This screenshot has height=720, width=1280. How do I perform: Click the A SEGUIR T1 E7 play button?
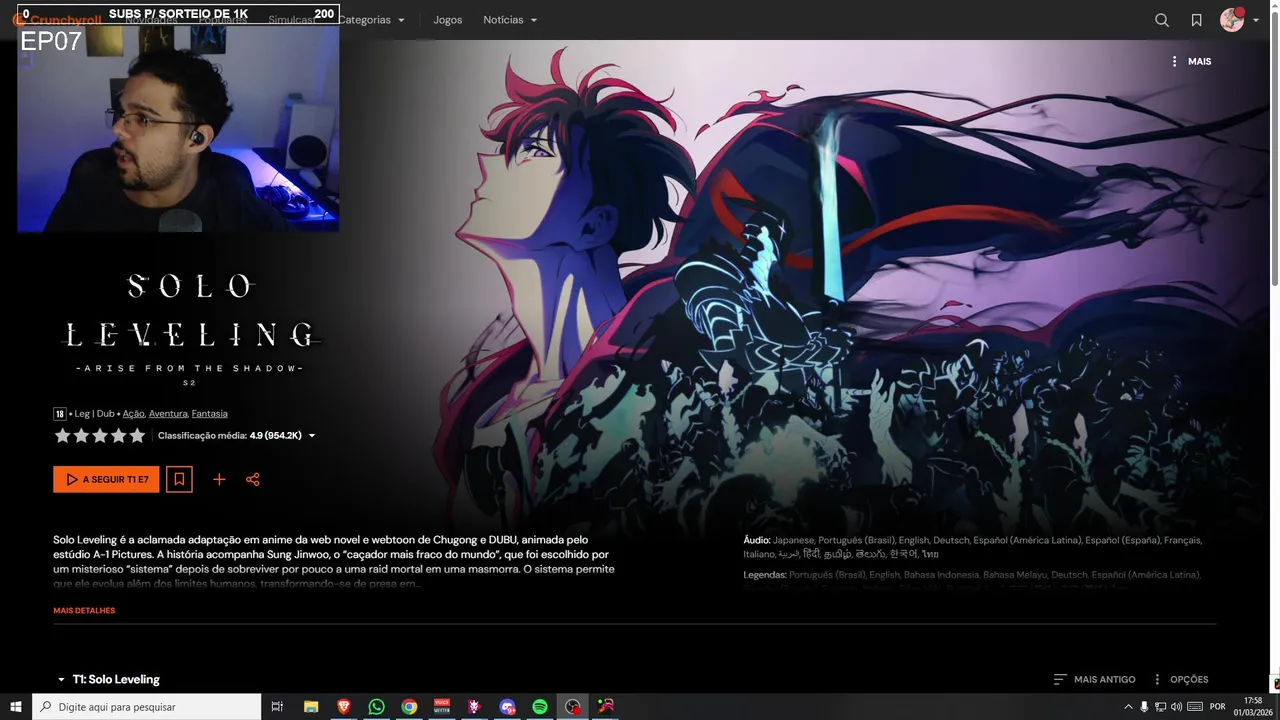tap(106, 480)
